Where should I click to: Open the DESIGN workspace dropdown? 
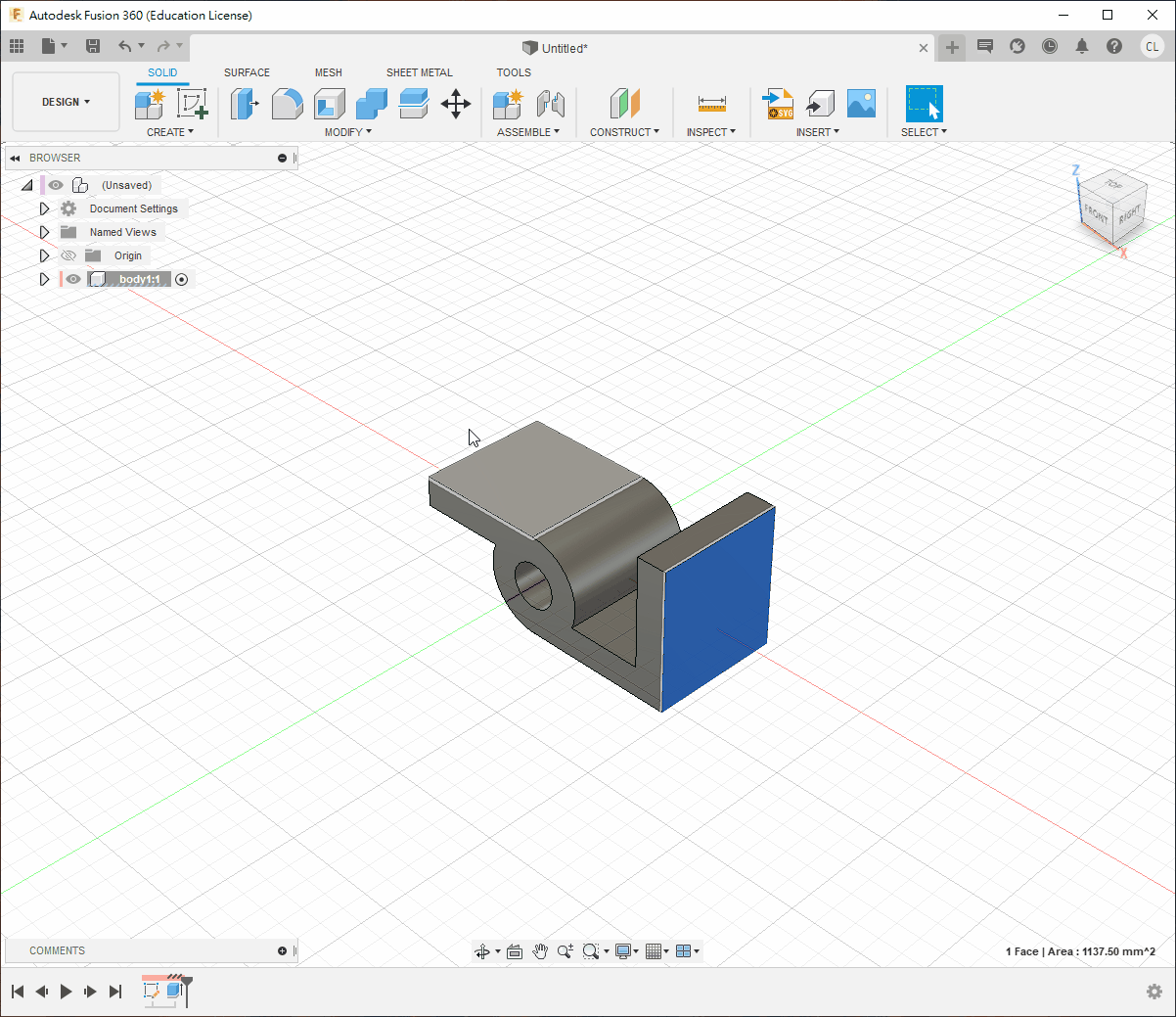66,102
